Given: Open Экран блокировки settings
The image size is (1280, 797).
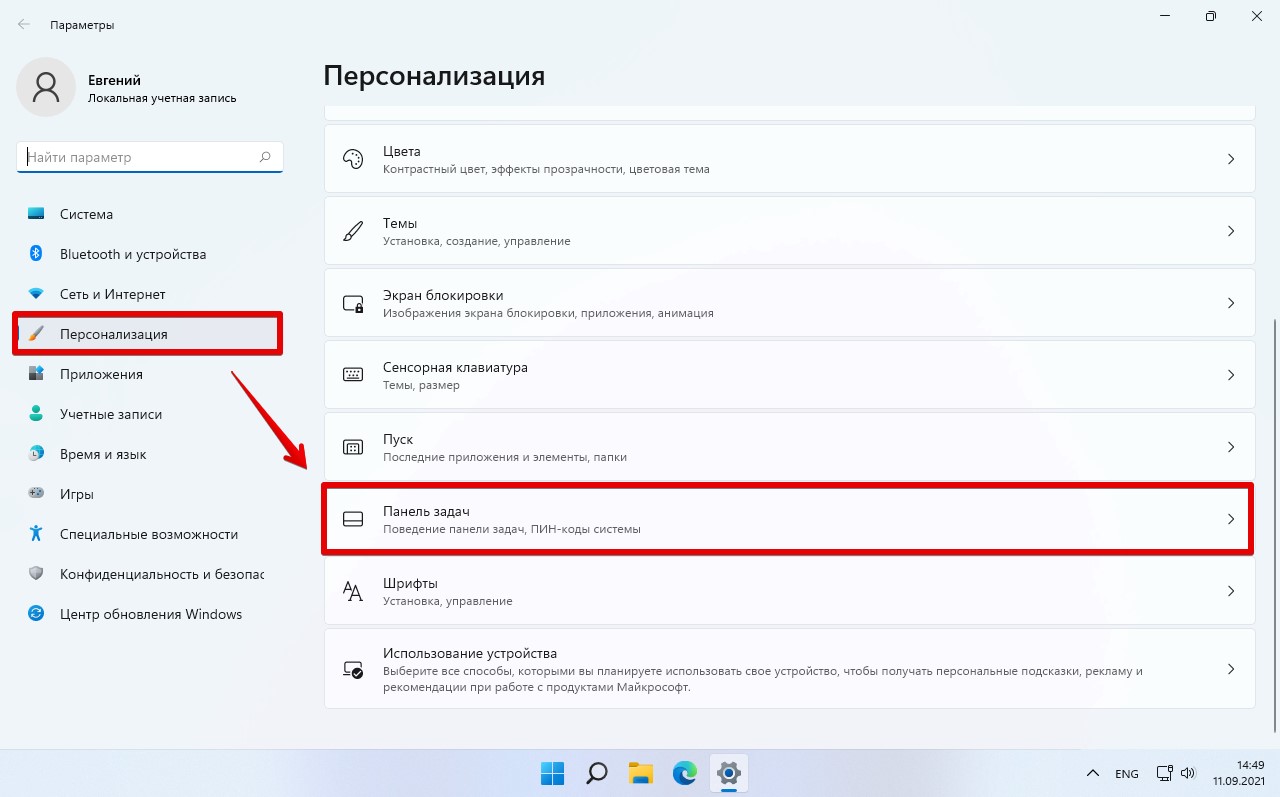Looking at the screenshot, I should tap(789, 303).
